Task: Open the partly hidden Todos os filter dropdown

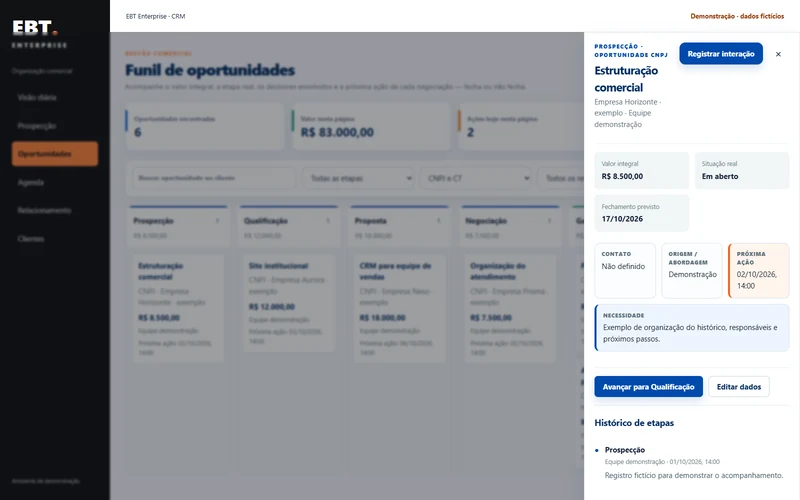Action: coord(560,178)
